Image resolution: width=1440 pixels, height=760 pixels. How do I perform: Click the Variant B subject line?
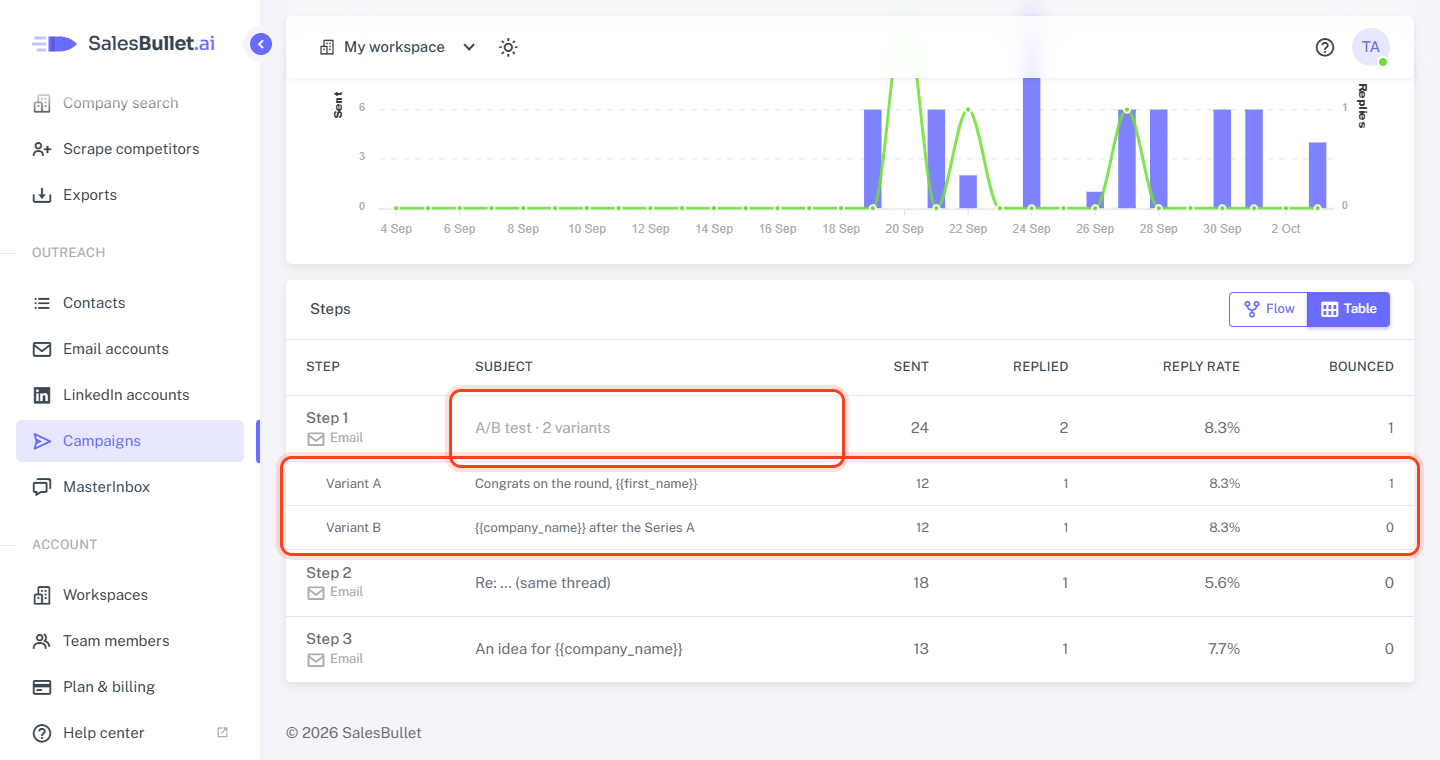coord(585,527)
